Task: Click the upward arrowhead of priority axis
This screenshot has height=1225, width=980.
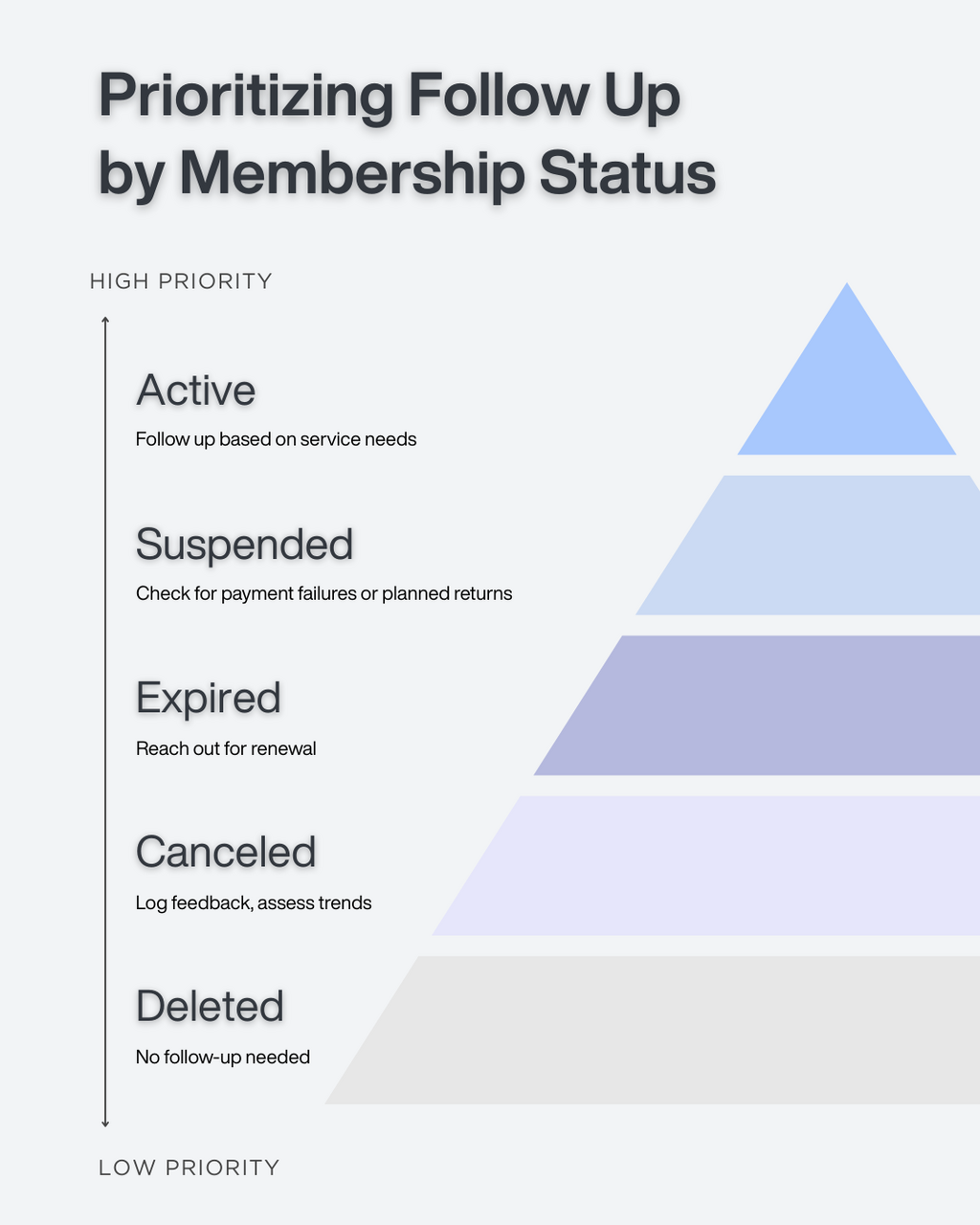Action: [105, 321]
